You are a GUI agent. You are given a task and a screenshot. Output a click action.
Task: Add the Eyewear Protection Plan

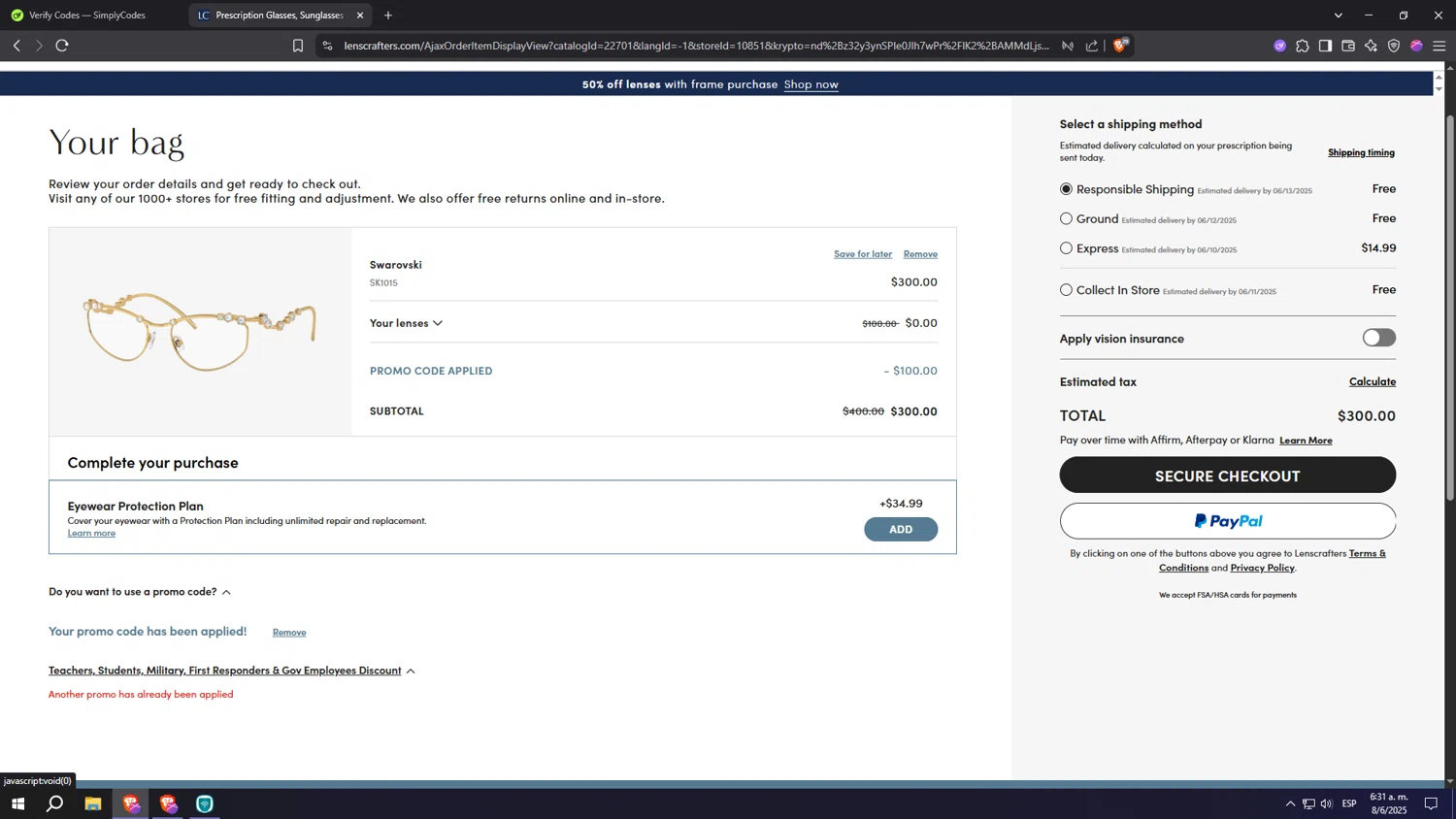coord(901,530)
